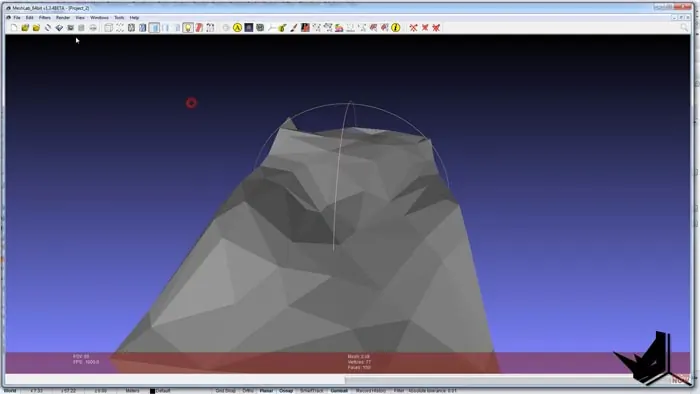
Task: Toggle Points render mode
Action: pos(120,28)
